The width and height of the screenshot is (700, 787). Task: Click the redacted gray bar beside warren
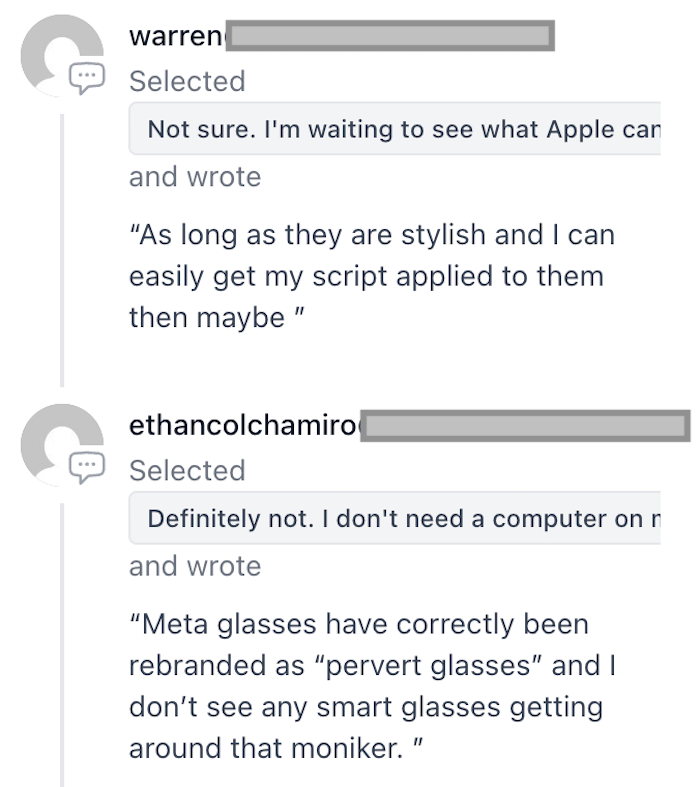[x=390, y=37]
